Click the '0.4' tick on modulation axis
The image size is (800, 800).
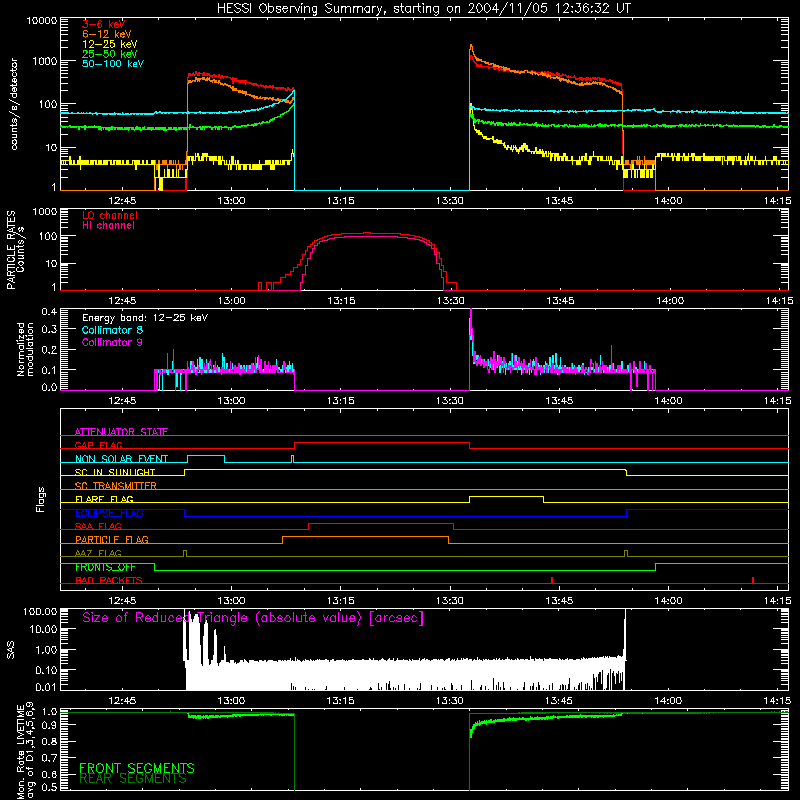click(x=49, y=312)
